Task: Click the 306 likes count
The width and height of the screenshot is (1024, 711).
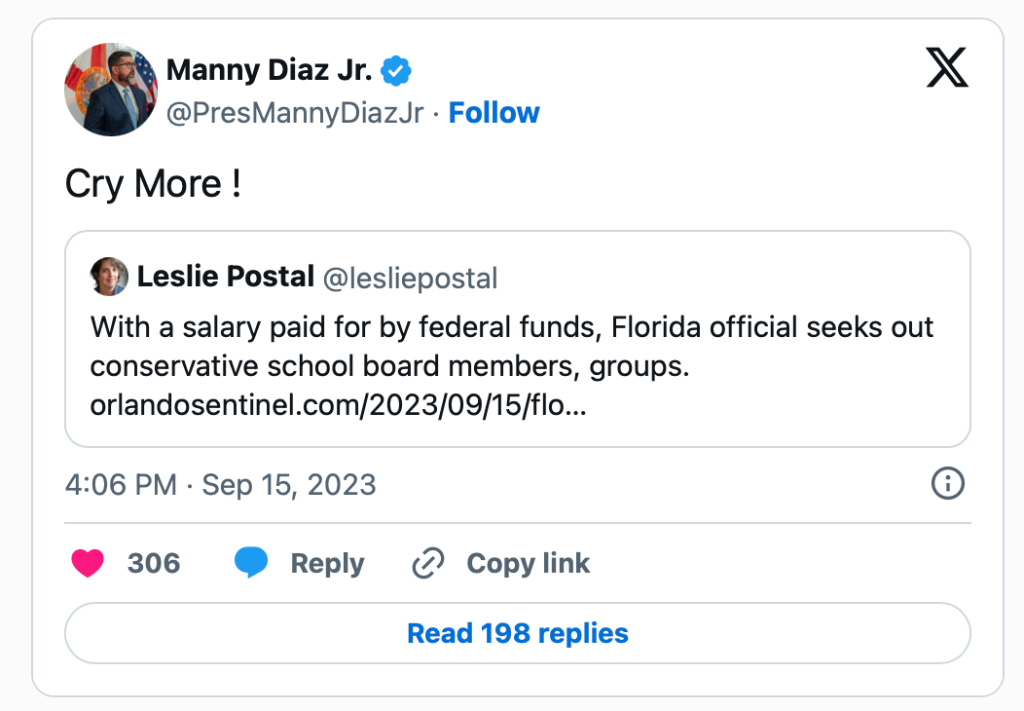Action: [154, 564]
